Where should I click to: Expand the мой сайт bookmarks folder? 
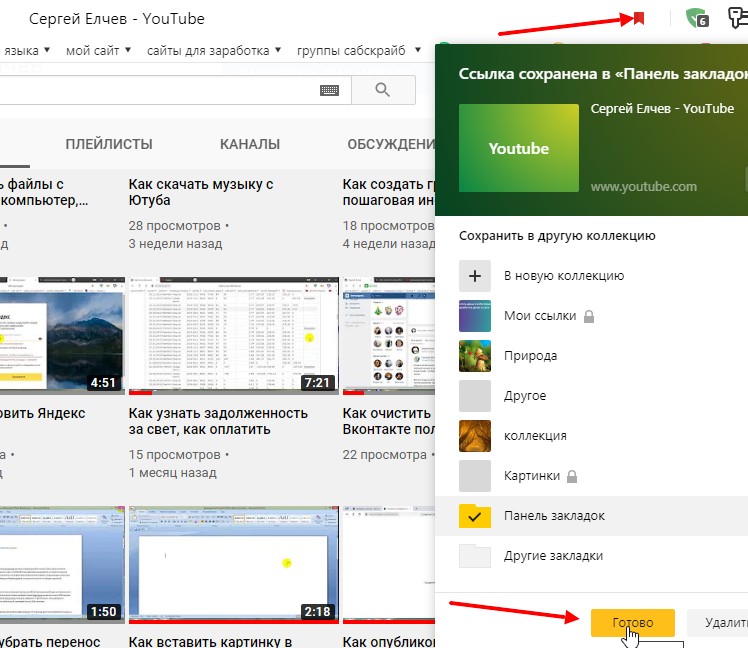pos(98,51)
